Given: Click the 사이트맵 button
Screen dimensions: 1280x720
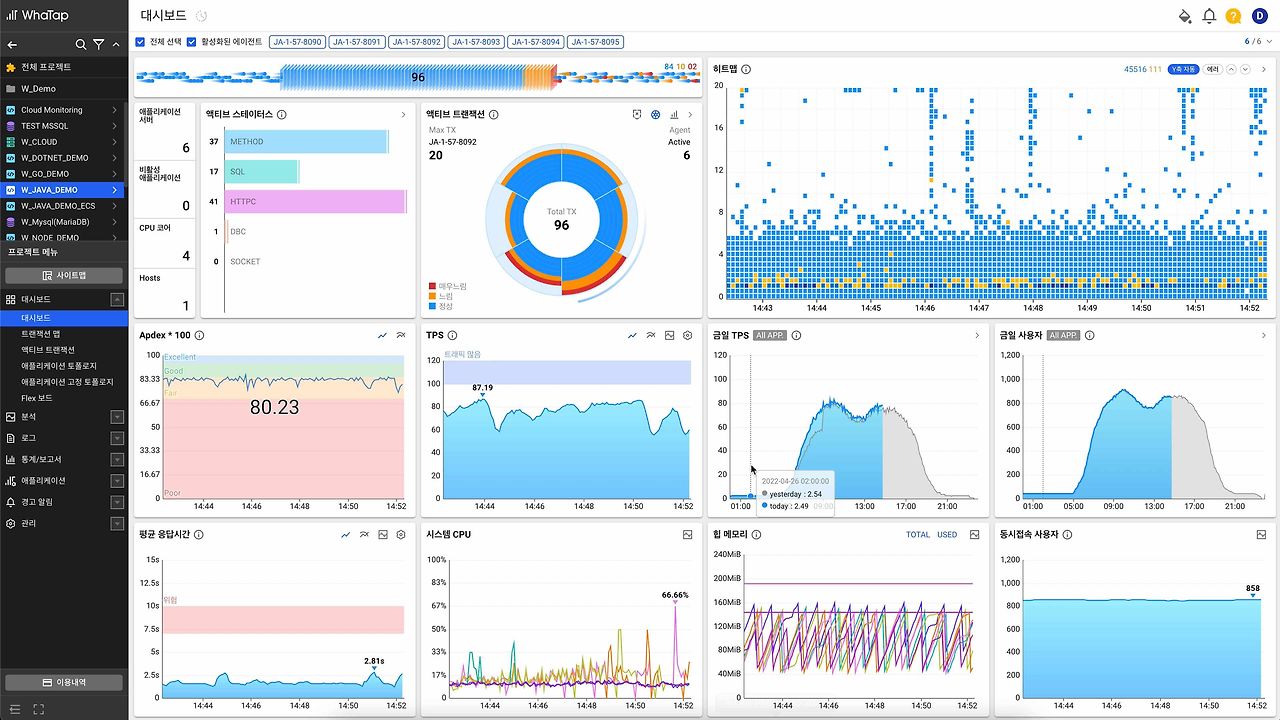Looking at the screenshot, I should [x=64, y=275].
